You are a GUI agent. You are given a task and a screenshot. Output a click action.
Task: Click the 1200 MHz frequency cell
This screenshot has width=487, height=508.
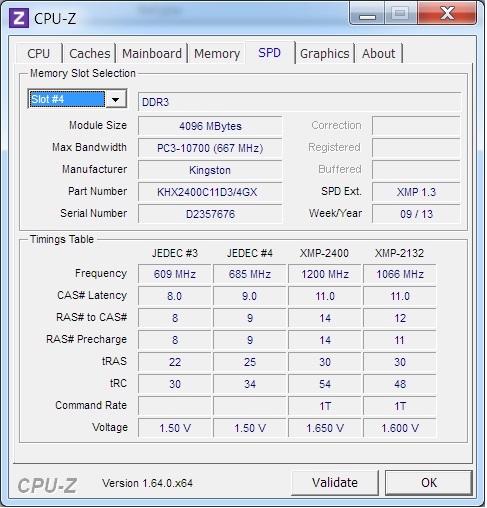point(325,274)
